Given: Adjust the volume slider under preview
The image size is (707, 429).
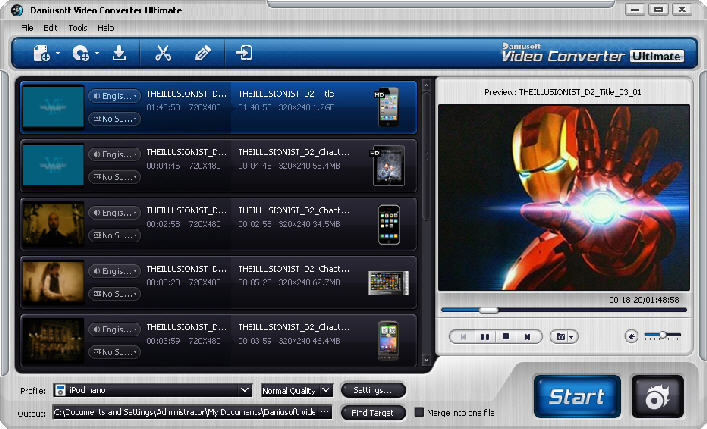Looking at the screenshot, I should (663, 335).
